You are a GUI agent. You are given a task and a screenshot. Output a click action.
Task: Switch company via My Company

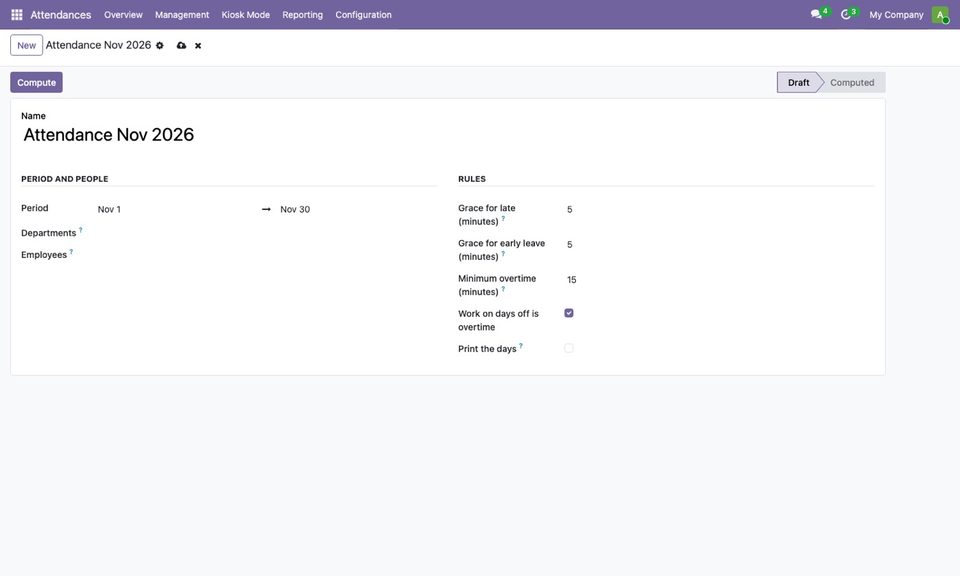896,15
